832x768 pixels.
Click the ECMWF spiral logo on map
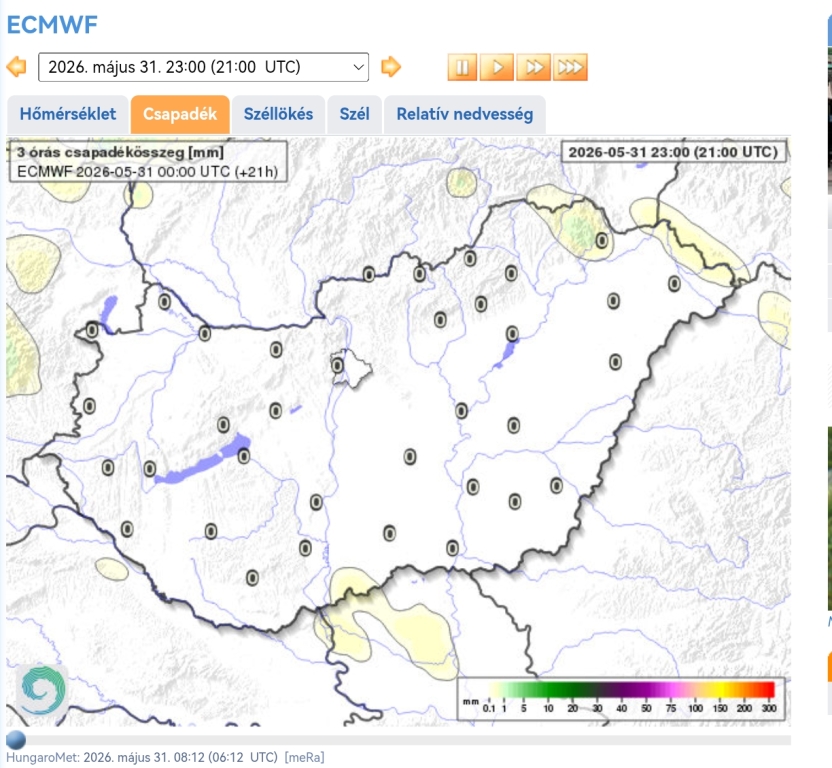42,690
